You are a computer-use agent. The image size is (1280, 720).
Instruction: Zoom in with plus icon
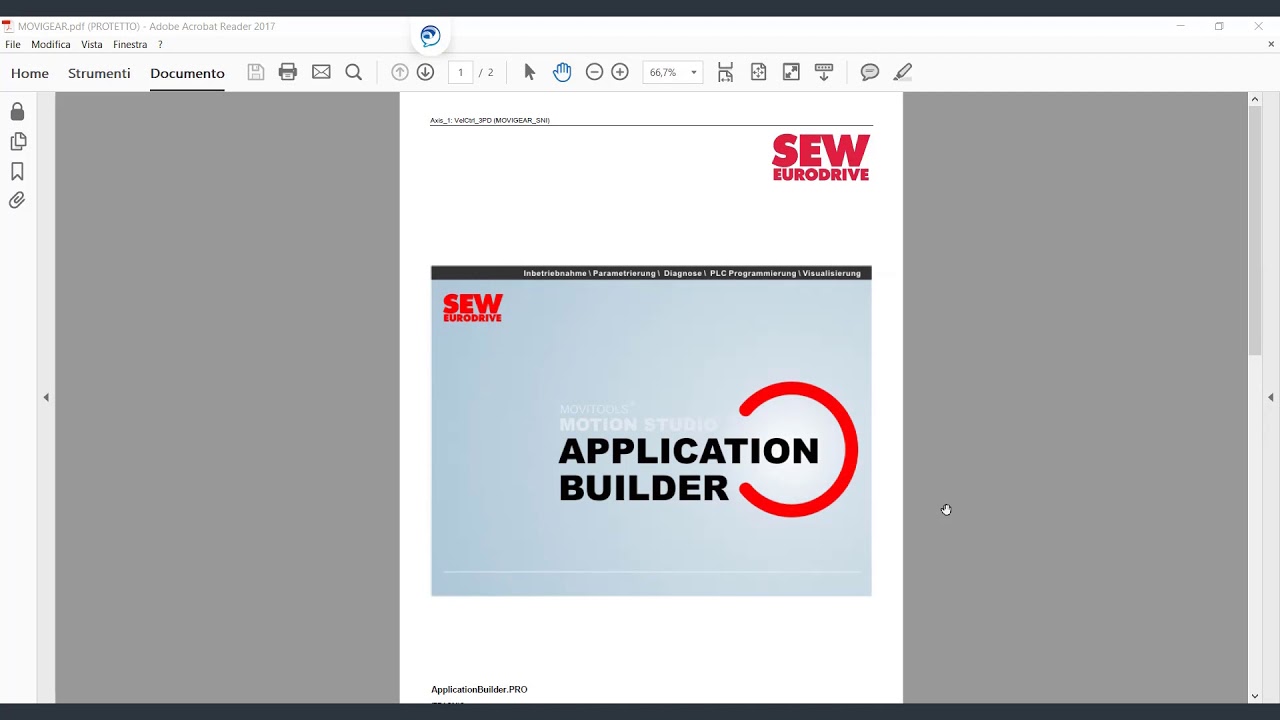click(620, 72)
